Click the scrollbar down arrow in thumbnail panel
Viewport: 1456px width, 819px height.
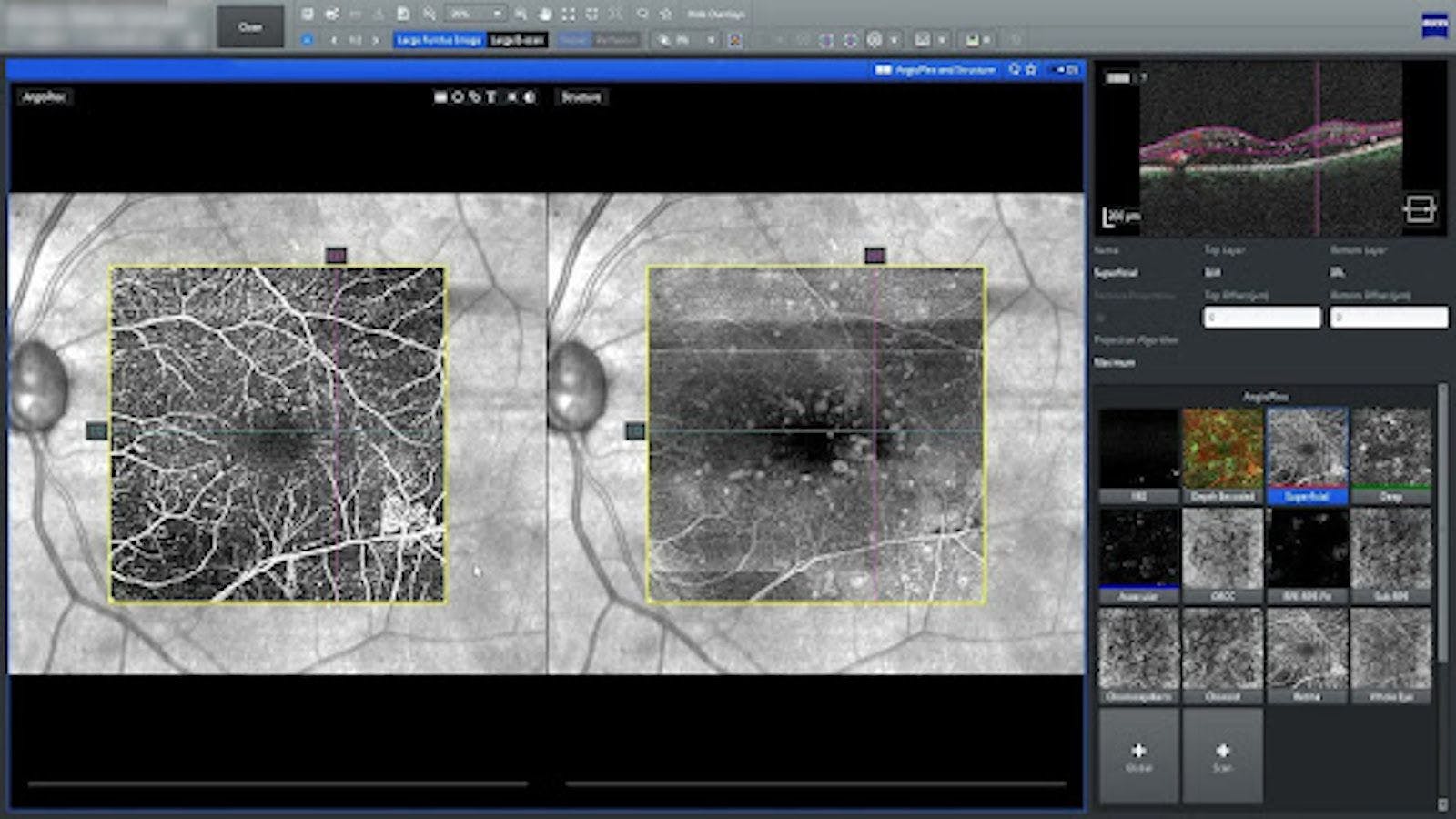pyautogui.click(x=1442, y=804)
